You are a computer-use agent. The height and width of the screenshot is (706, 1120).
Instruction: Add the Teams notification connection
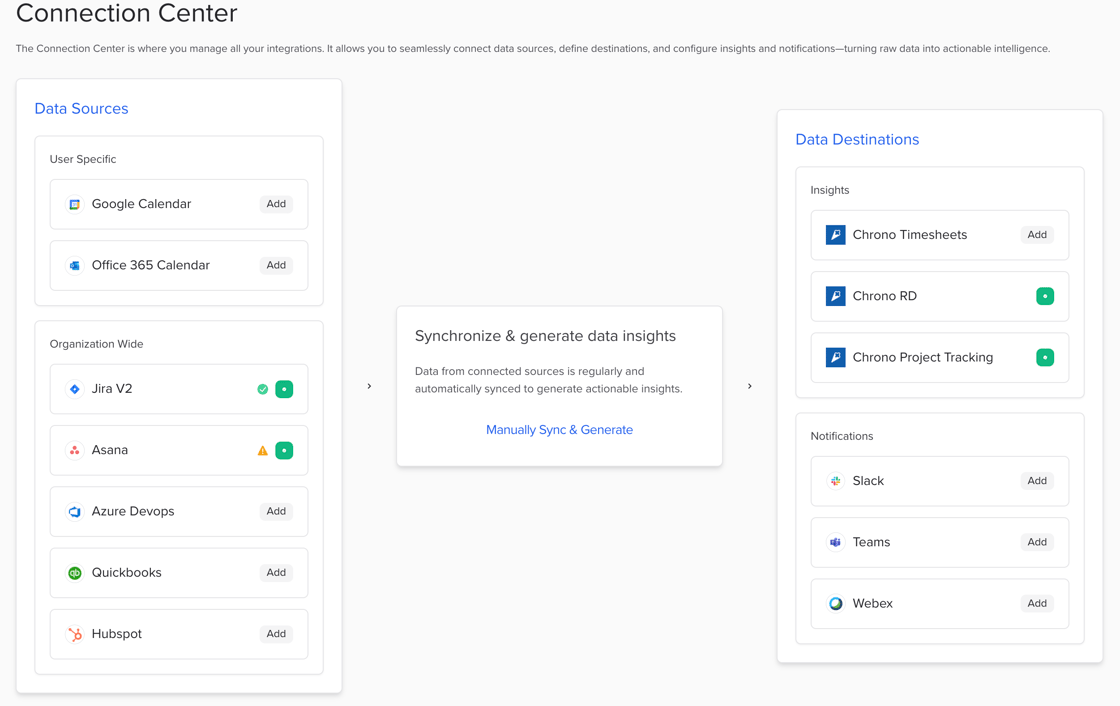pyautogui.click(x=1037, y=542)
